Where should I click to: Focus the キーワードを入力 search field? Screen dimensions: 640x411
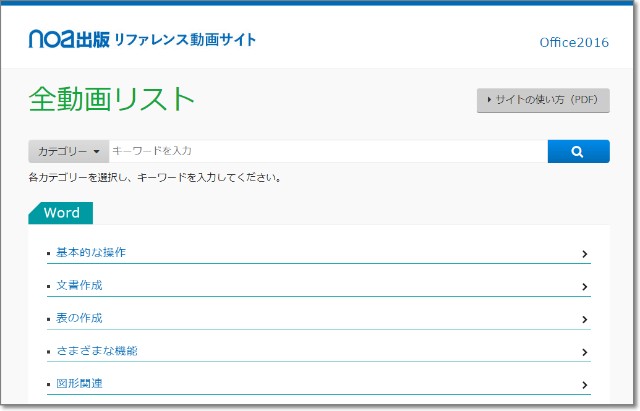[x=327, y=152]
